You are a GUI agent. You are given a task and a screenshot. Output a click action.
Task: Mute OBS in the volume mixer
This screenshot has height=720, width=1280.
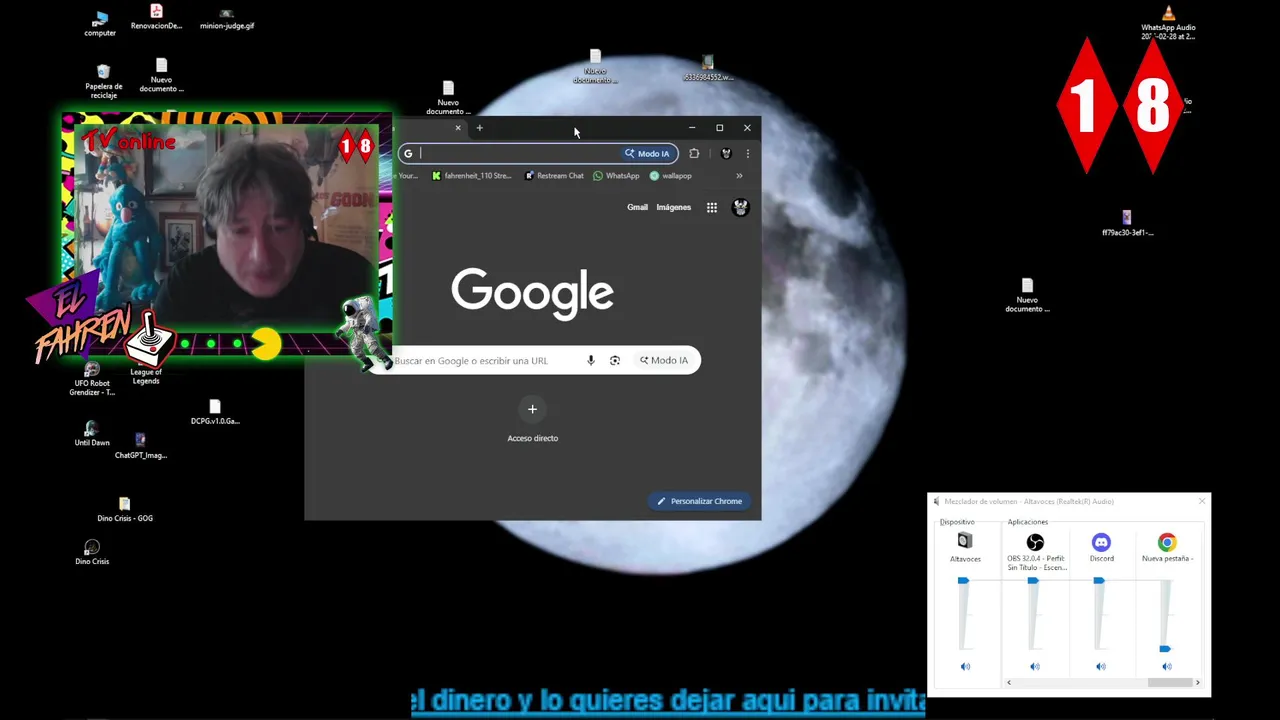point(1035,666)
